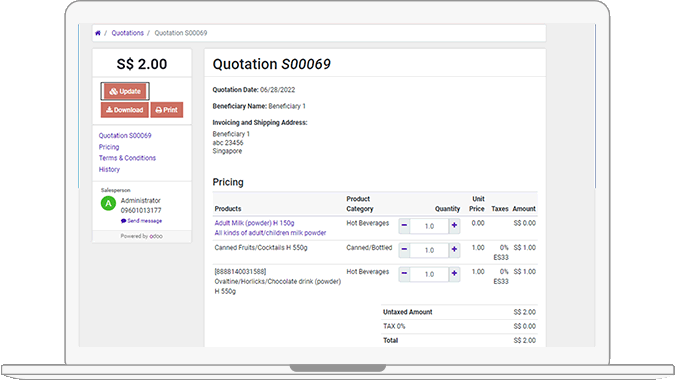Click the 'Quantity' column header

[x=447, y=209]
